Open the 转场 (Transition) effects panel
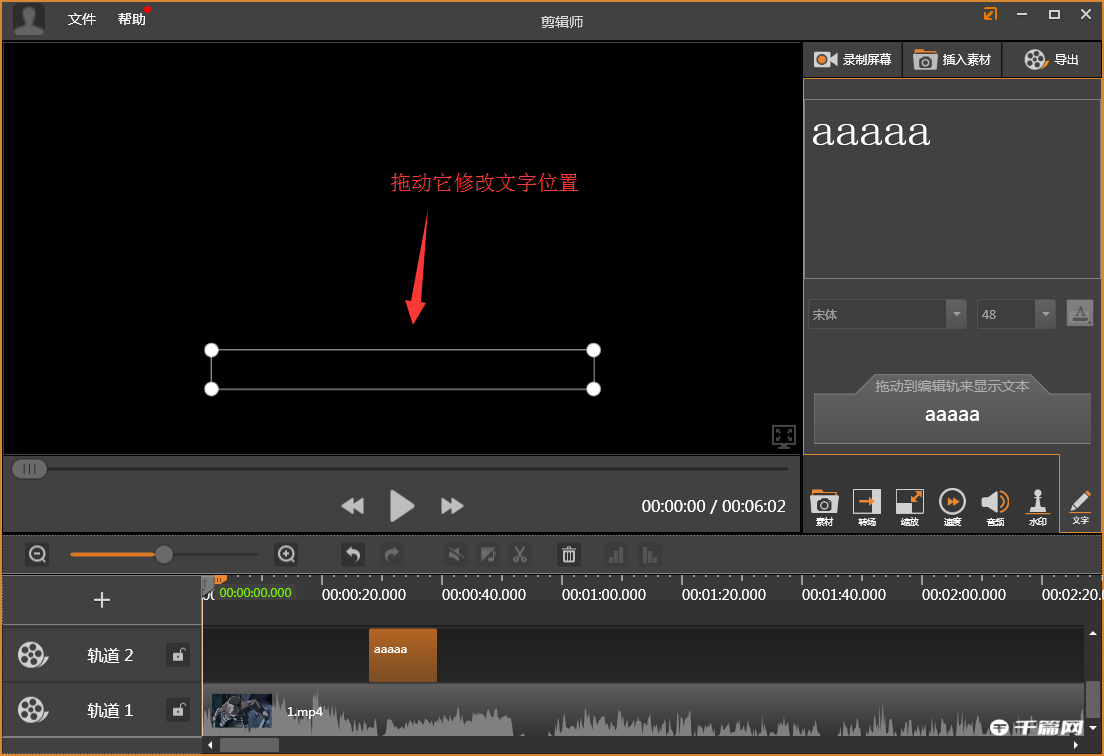Screen dimensions: 1104x756 click(866, 505)
